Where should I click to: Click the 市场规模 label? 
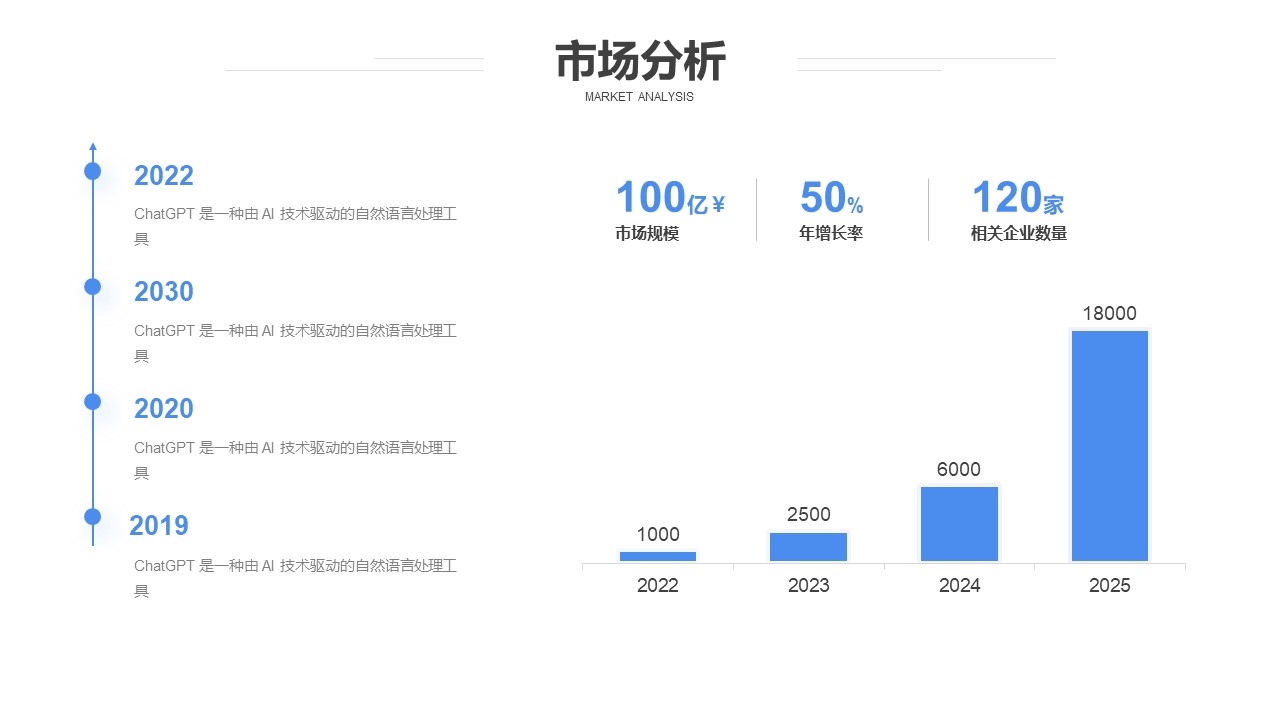pyautogui.click(x=647, y=234)
